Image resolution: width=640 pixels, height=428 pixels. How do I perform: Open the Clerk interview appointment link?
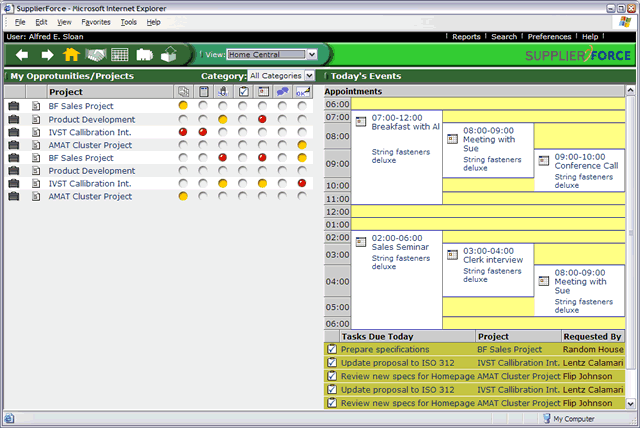493,260
